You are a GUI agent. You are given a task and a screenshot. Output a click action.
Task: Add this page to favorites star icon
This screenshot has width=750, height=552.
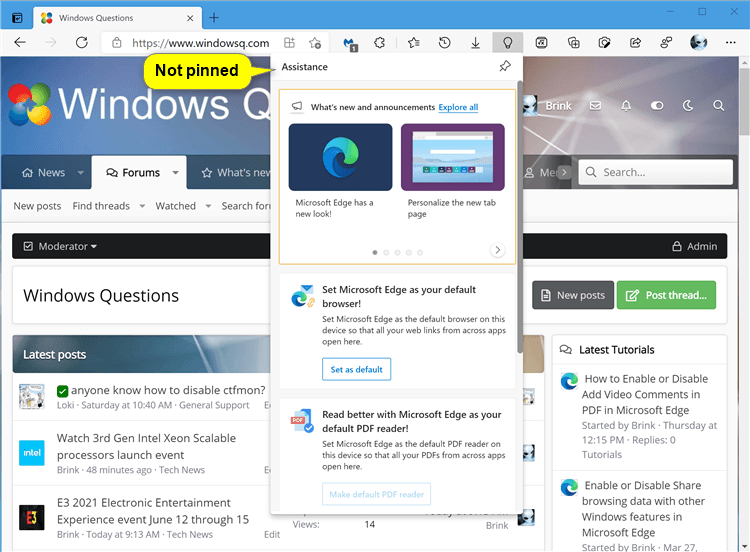coord(315,43)
